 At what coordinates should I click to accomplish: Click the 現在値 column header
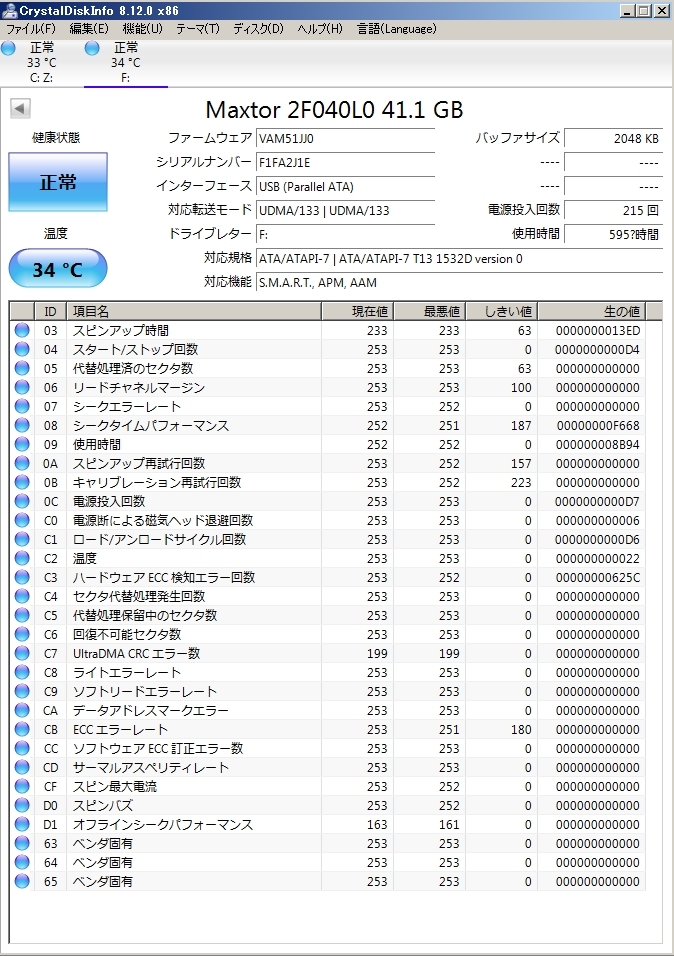tap(357, 312)
